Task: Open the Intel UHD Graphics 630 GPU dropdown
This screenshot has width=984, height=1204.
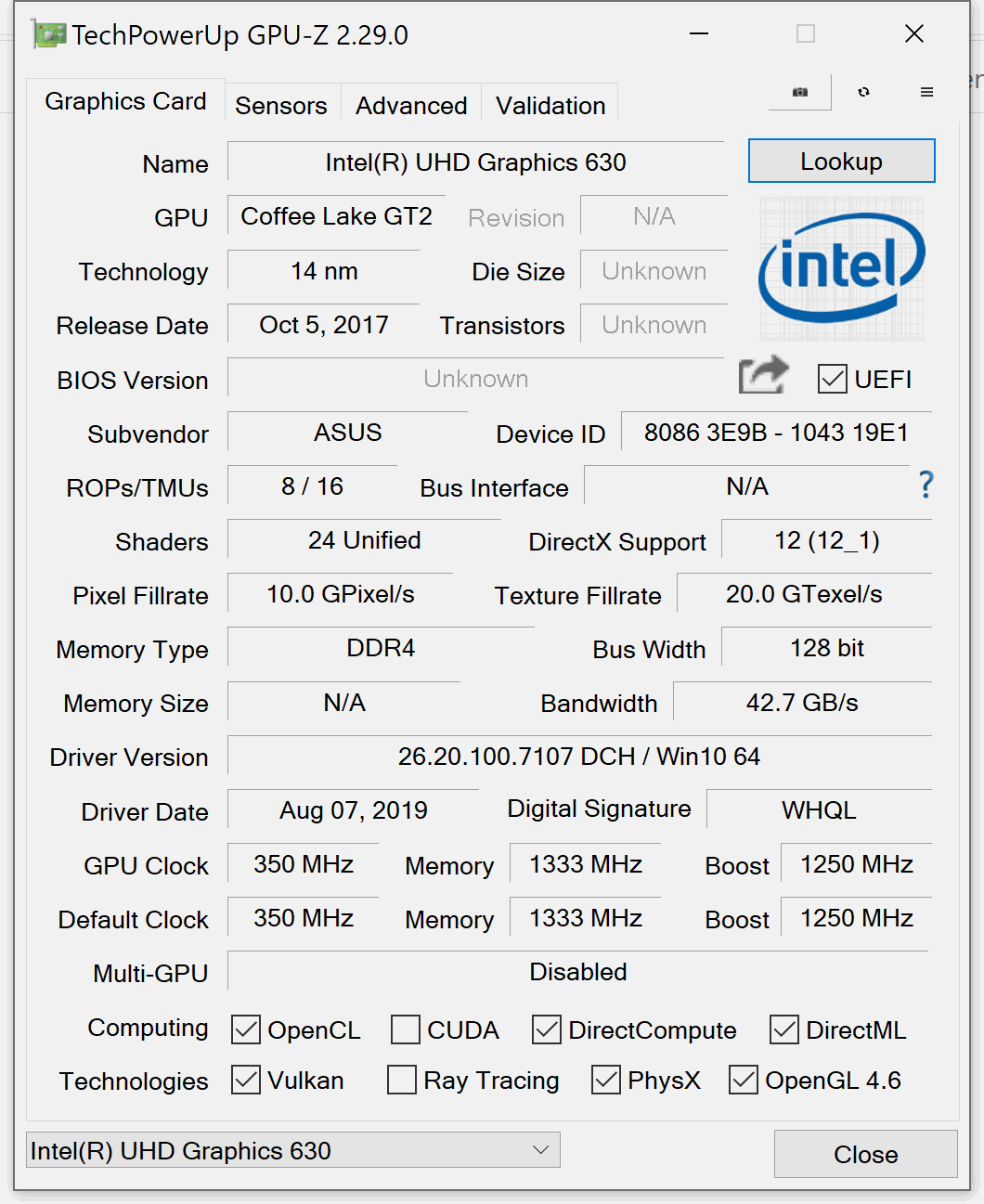Action: pyautogui.click(x=293, y=1149)
